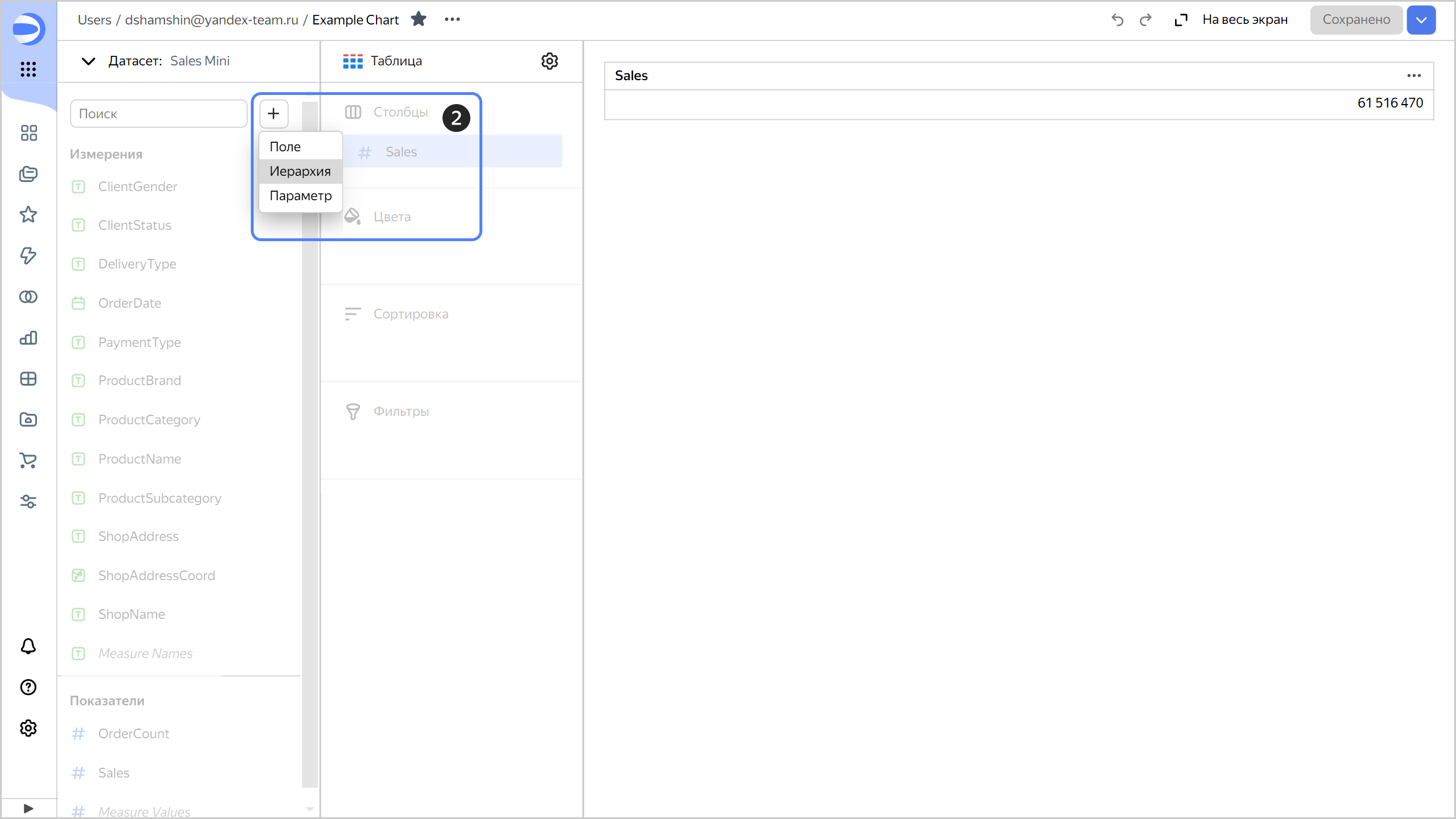Open the notifications bell in sidebar

tap(28, 646)
